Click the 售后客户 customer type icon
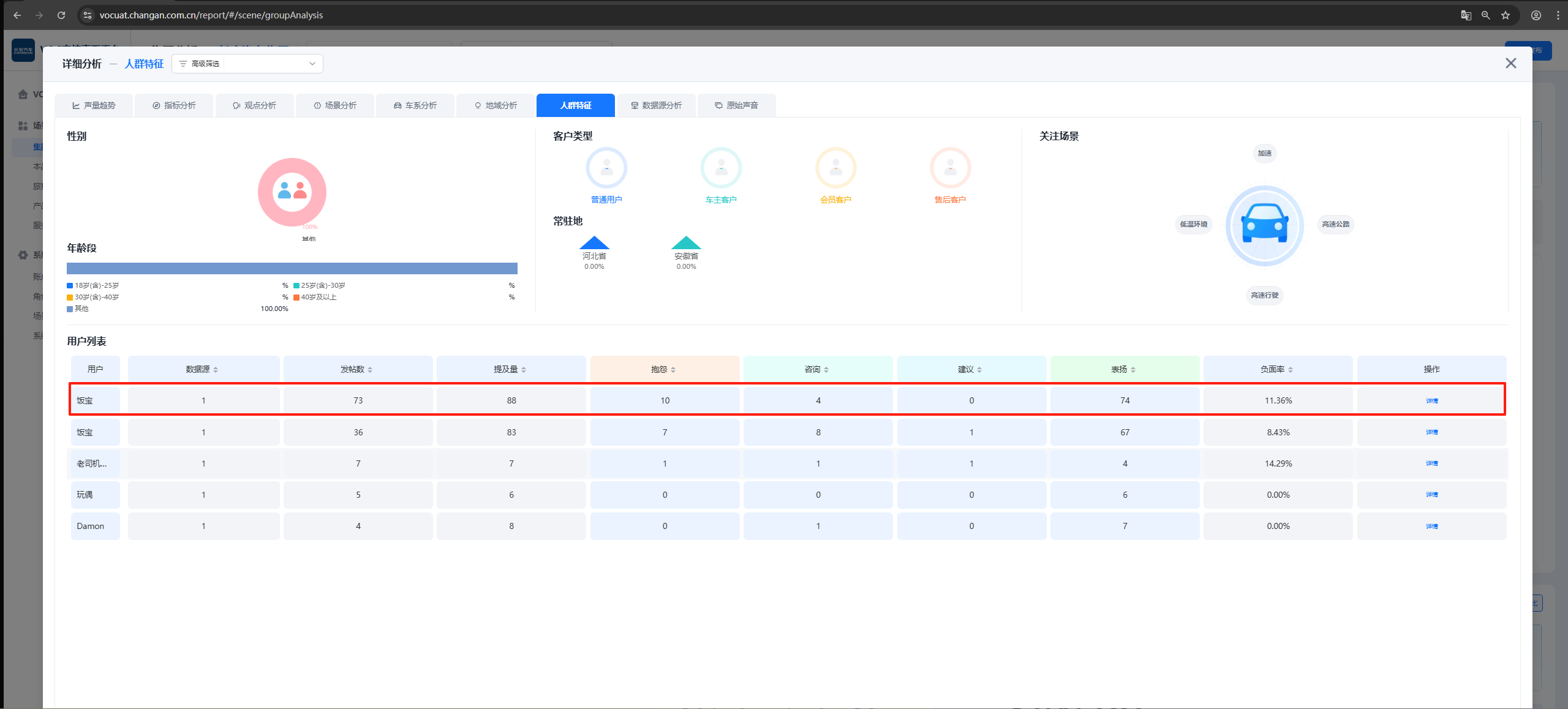The image size is (1568, 709). coord(950,168)
